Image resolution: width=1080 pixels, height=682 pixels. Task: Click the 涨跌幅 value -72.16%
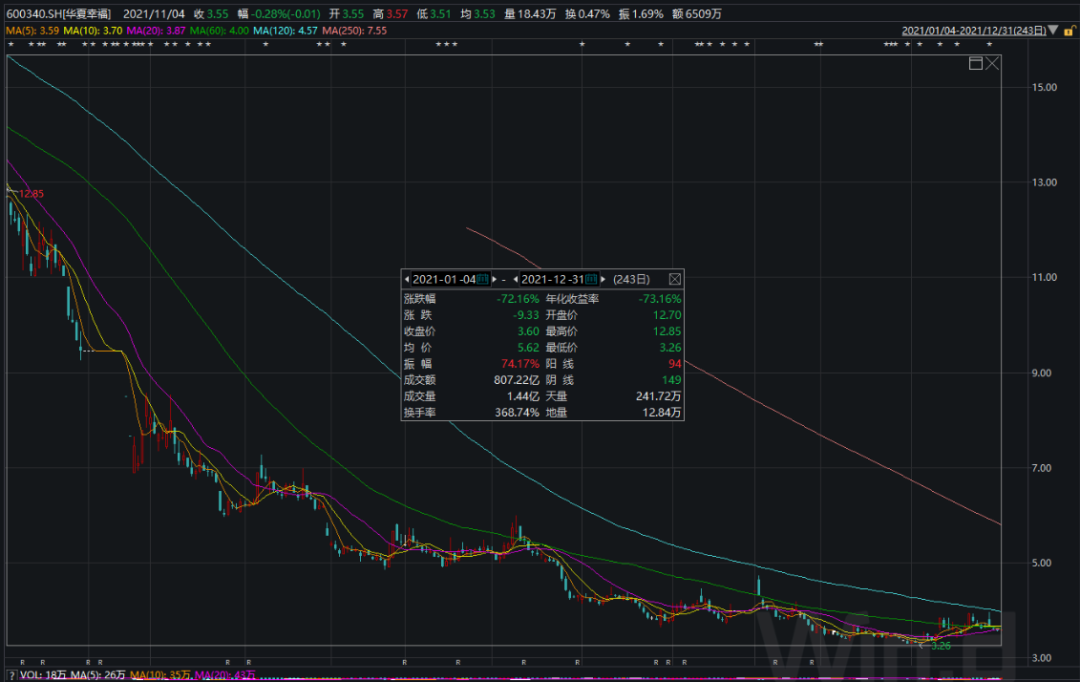coord(518,299)
